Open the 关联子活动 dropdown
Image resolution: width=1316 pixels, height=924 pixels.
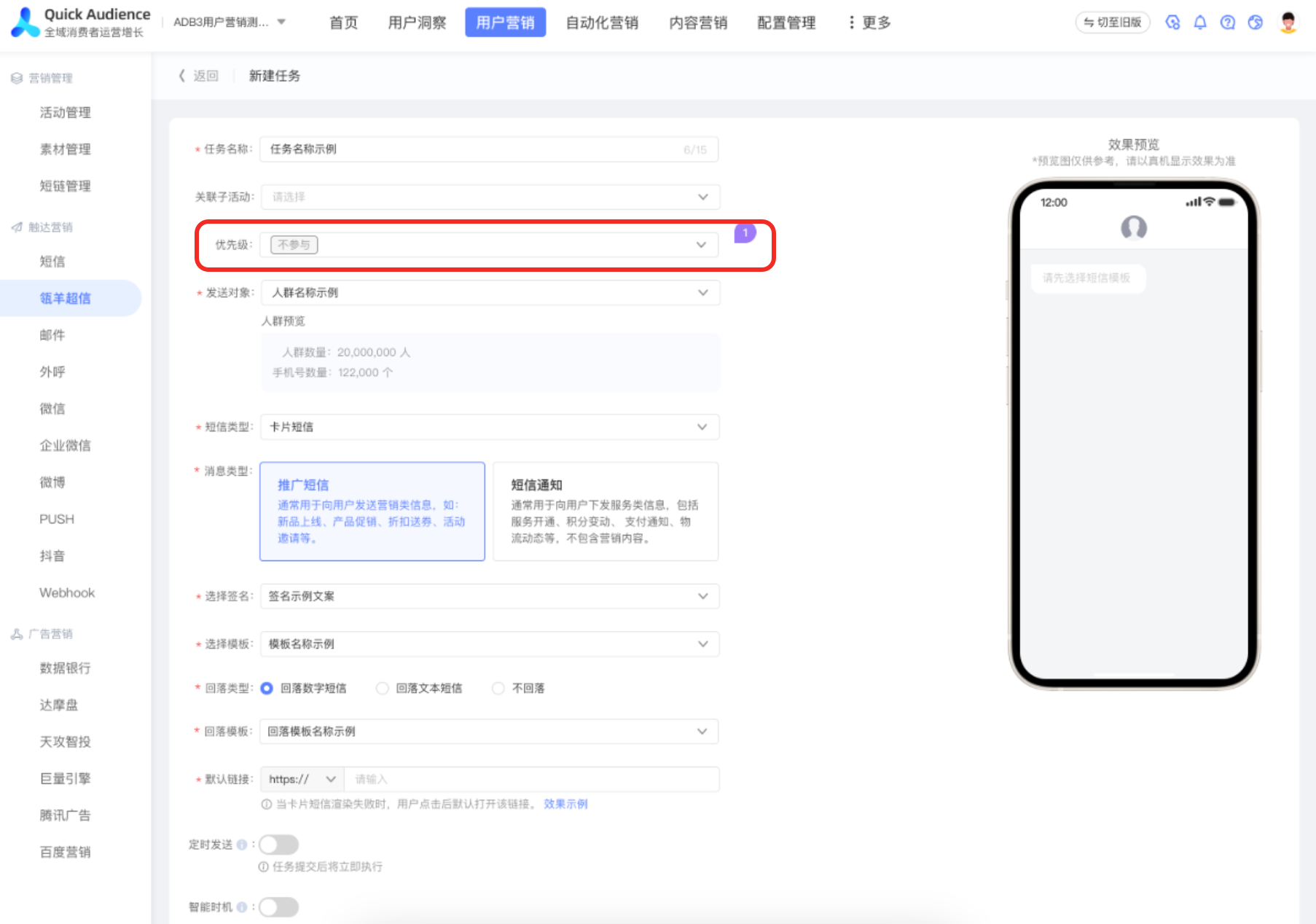point(490,197)
